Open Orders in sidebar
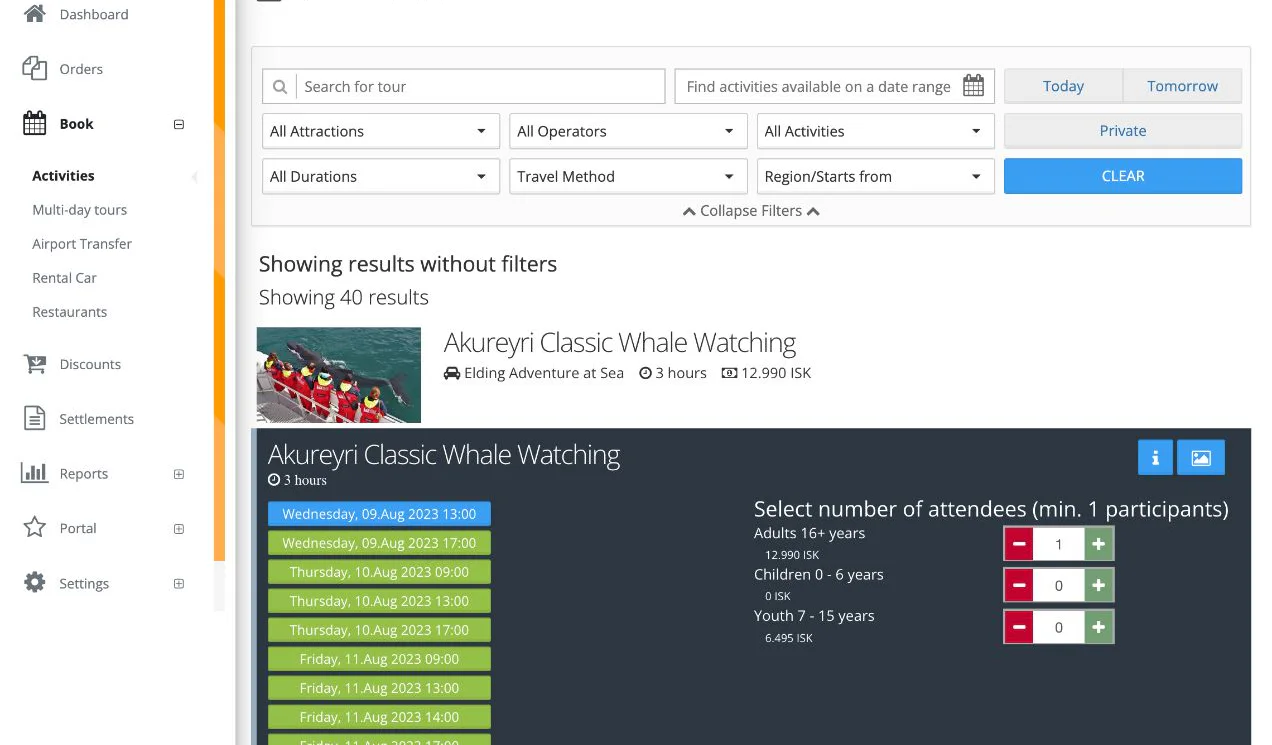 (x=81, y=69)
